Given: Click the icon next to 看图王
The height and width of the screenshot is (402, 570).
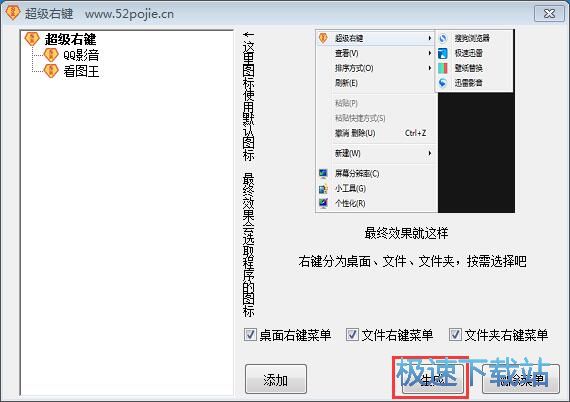Looking at the screenshot, I should 51,71.
